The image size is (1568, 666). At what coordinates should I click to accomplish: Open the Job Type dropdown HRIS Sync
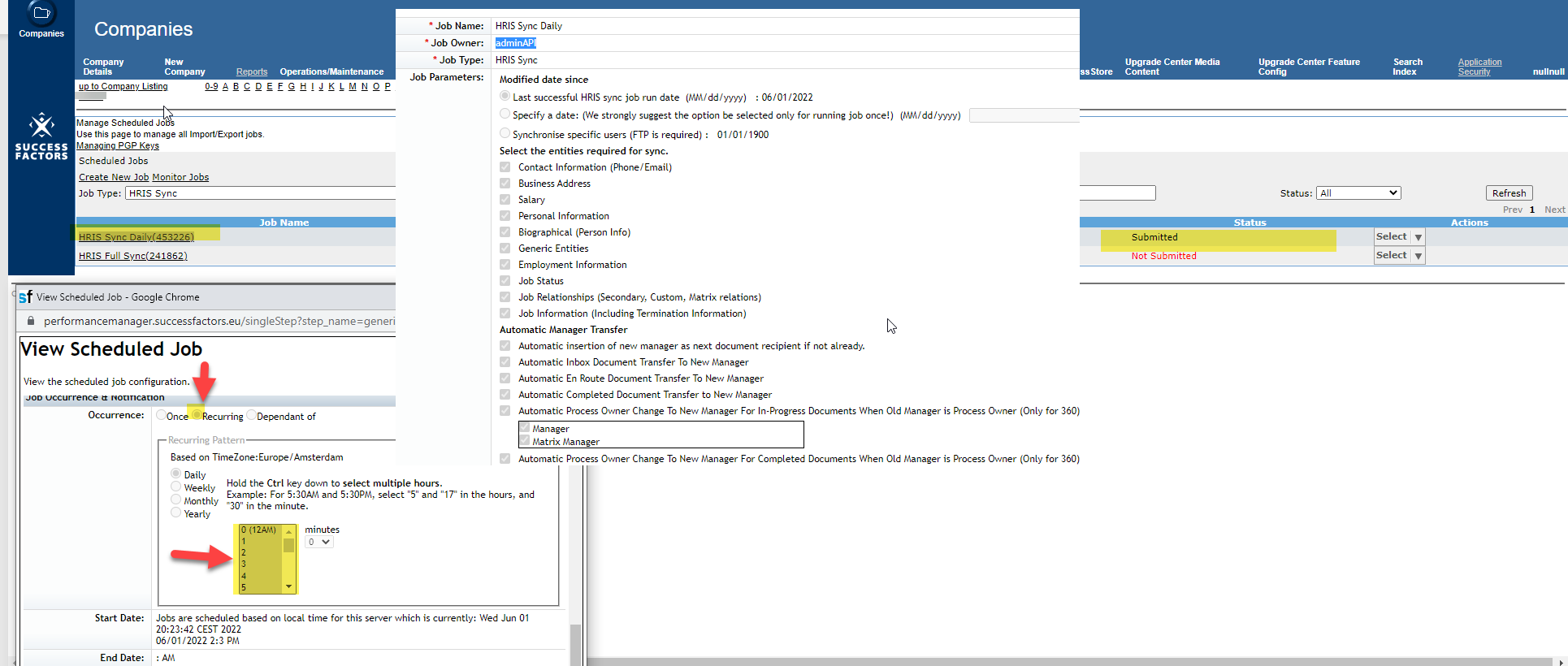260,193
